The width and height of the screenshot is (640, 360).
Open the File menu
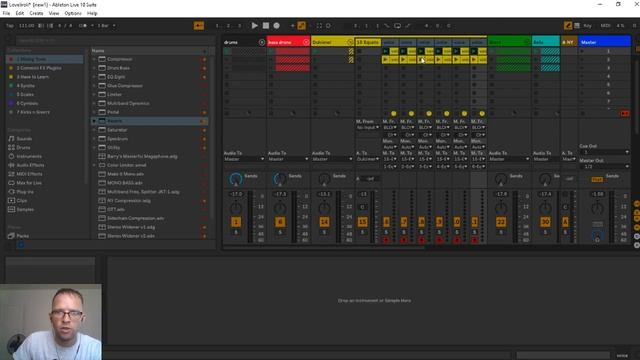[x=6, y=13]
